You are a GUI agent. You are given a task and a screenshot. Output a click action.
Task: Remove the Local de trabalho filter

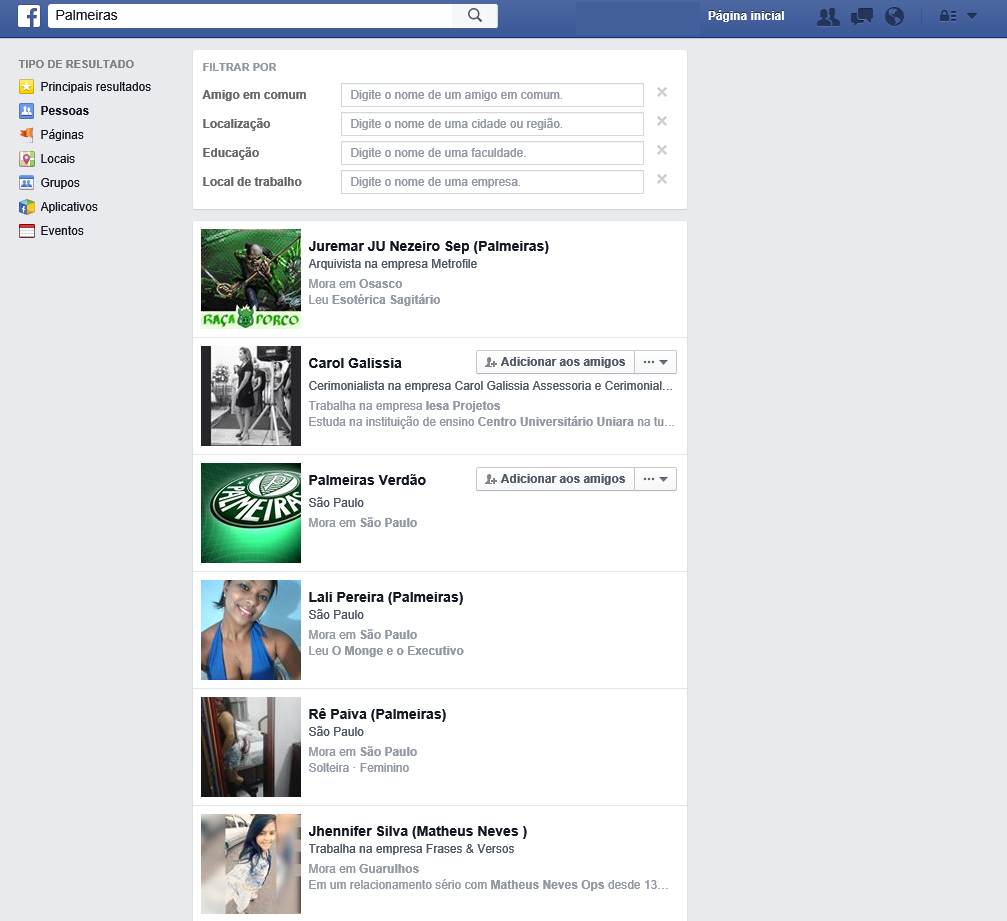tap(661, 179)
